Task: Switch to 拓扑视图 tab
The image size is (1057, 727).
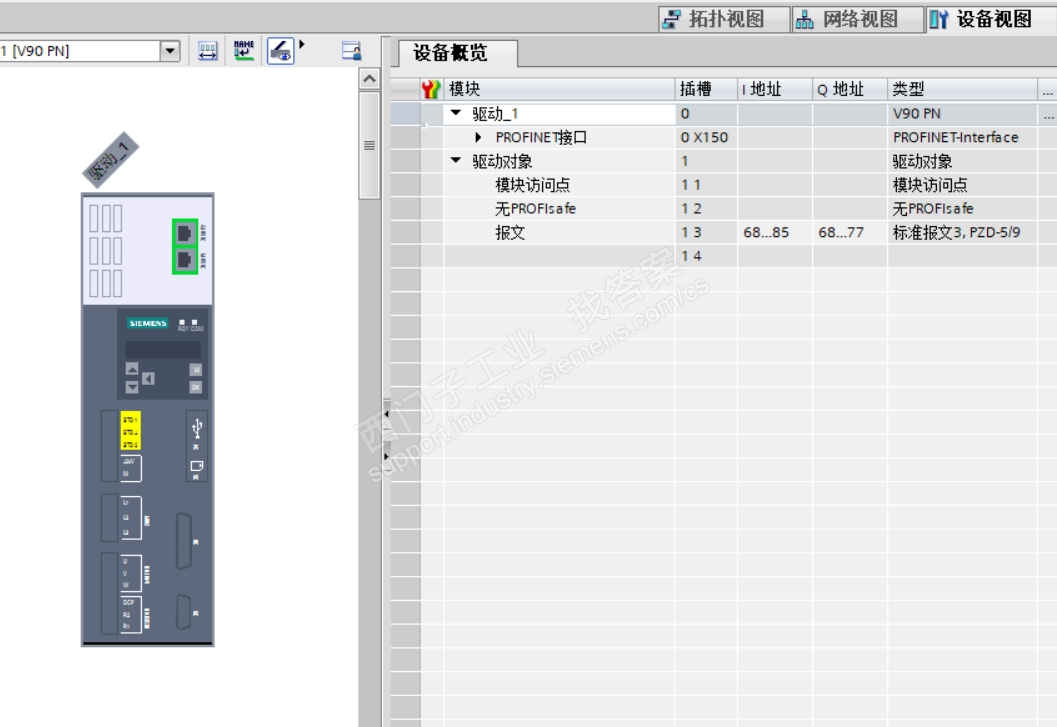Action: pos(725,19)
